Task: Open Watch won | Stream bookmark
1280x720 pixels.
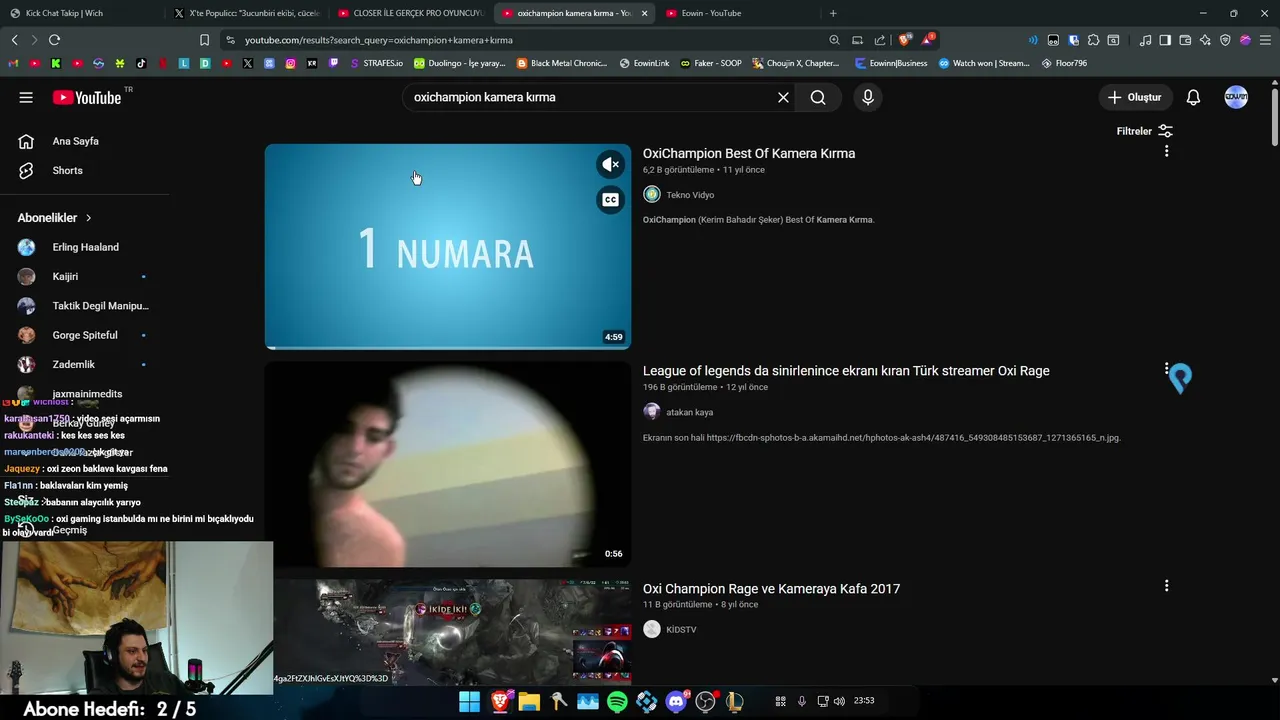Action: [983, 63]
